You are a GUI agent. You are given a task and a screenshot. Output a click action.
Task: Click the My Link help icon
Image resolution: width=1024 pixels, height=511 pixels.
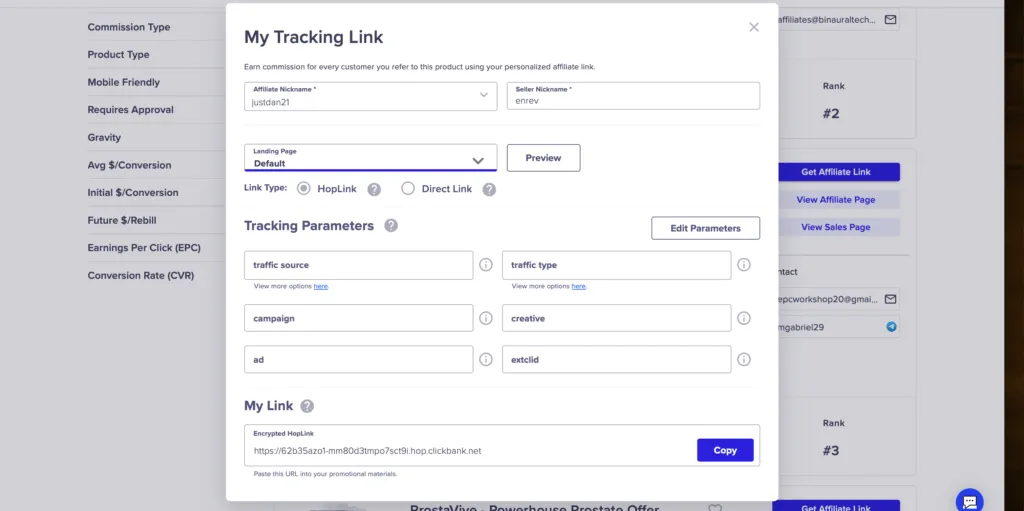click(307, 406)
